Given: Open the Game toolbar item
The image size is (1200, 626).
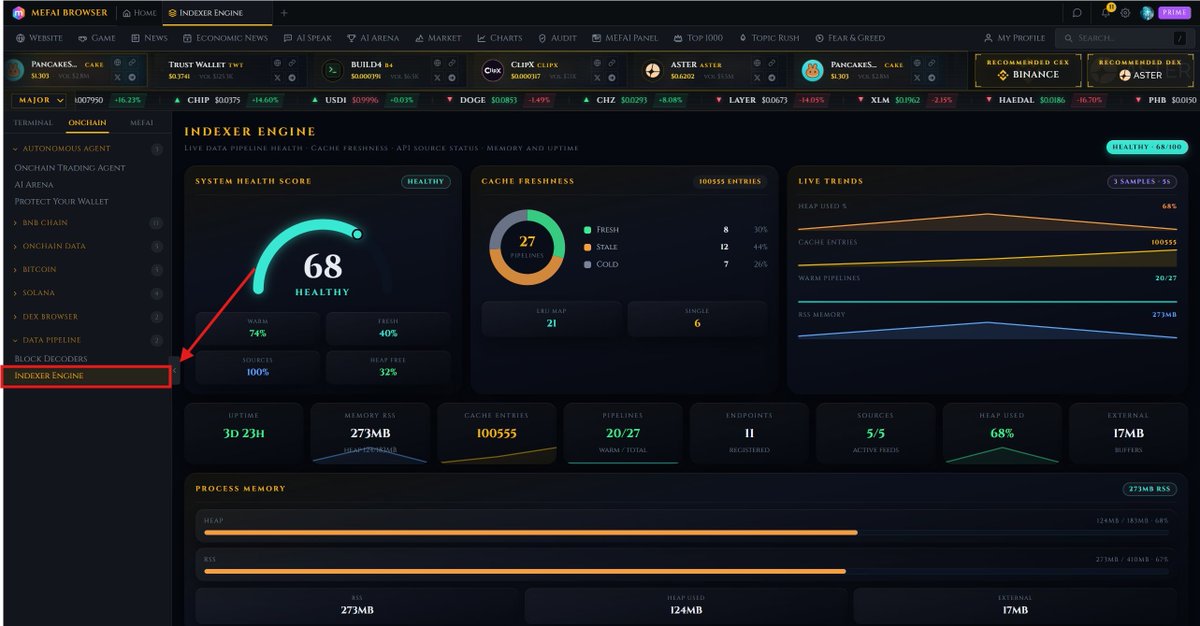Looking at the screenshot, I should [x=97, y=38].
